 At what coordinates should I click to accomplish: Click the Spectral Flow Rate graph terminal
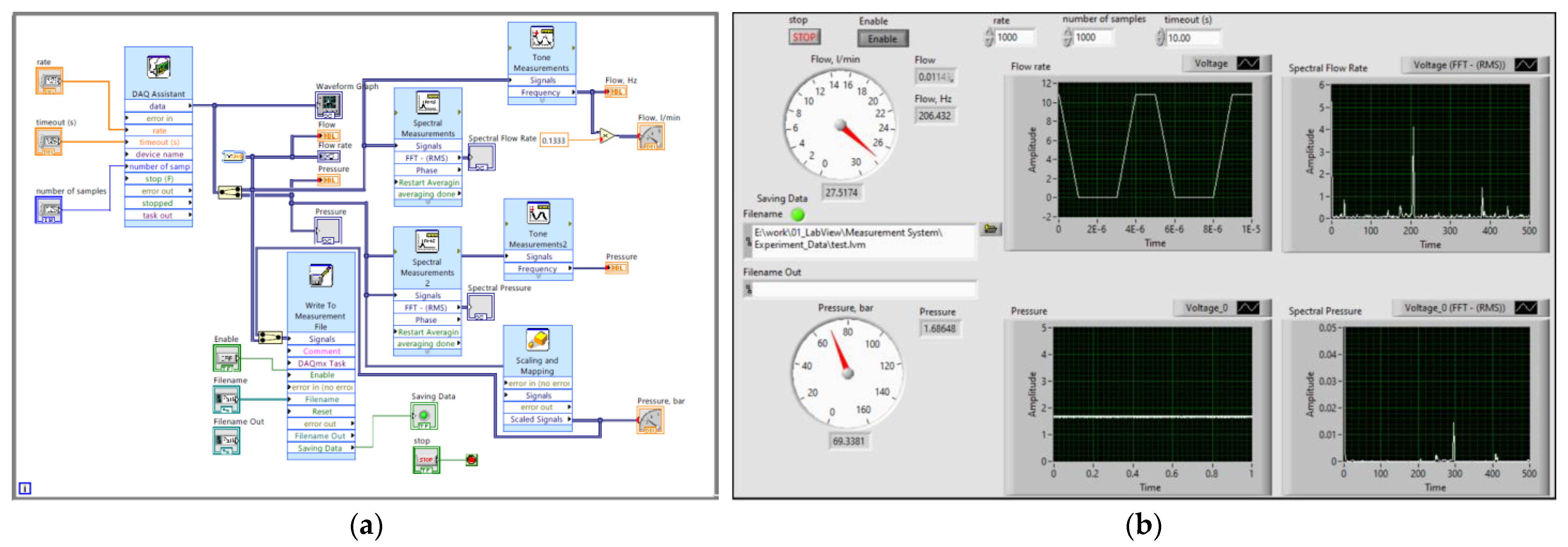482,157
